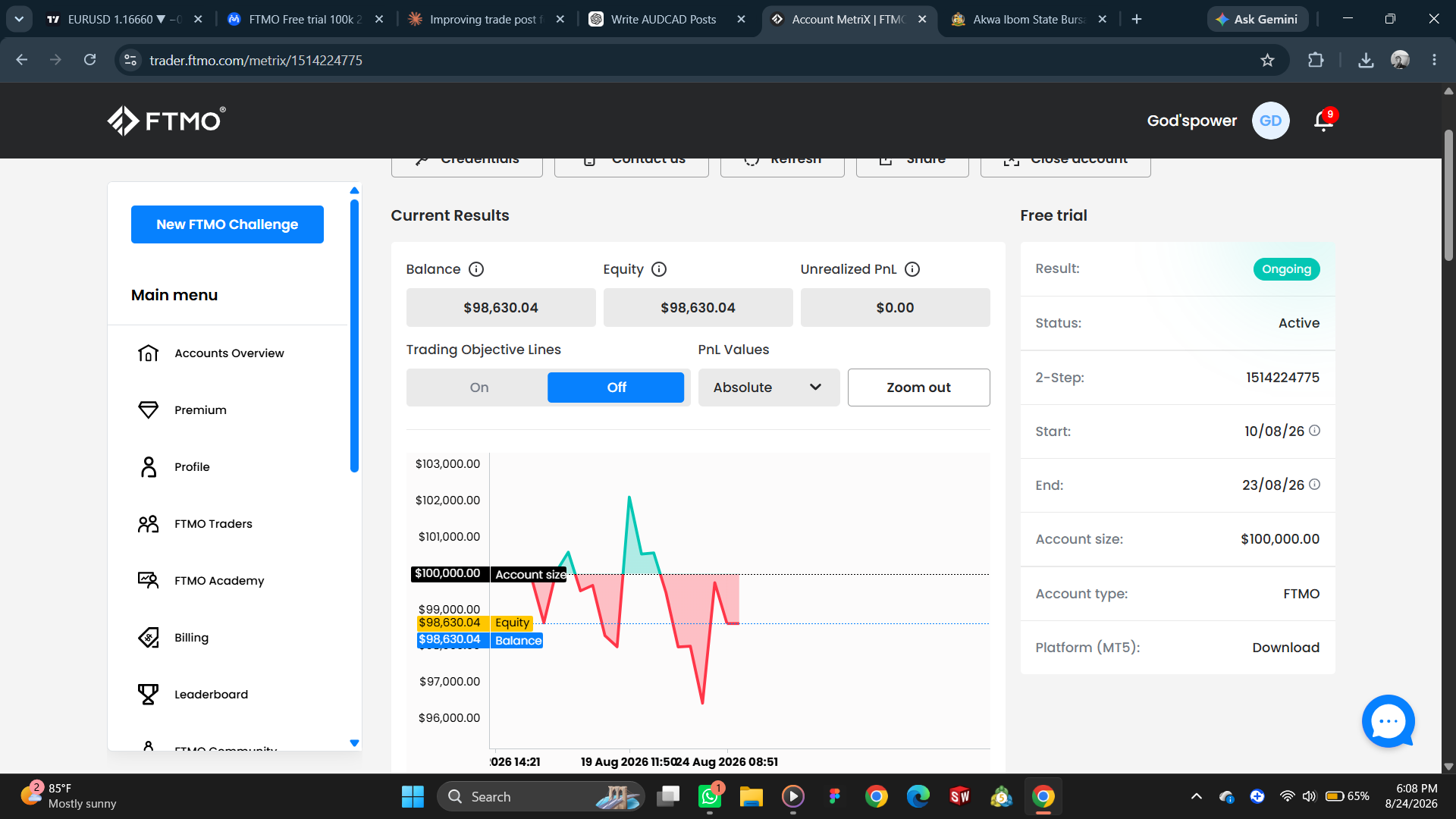Viewport: 1456px width, 819px height.
Task: Open a new browser tab
Action: tap(1137, 19)
